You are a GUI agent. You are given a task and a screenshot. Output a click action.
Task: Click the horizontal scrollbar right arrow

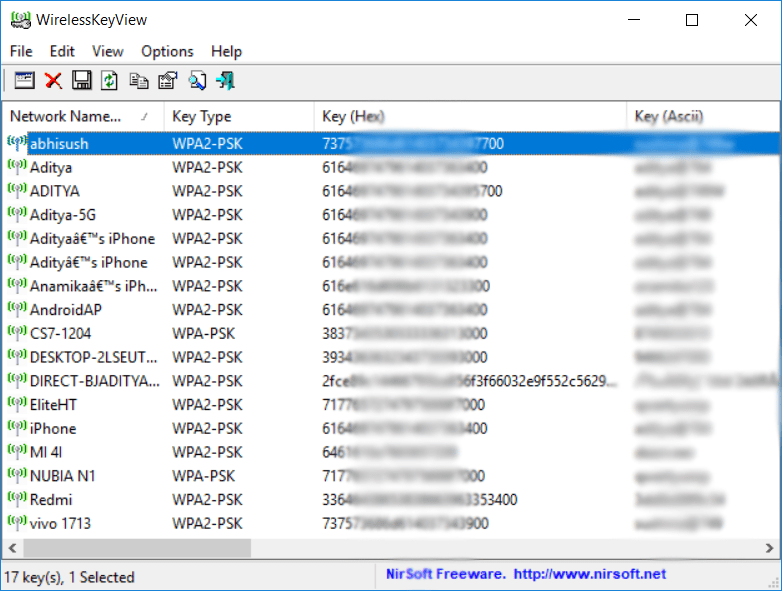pyautogui.click(x=769, y=548)
